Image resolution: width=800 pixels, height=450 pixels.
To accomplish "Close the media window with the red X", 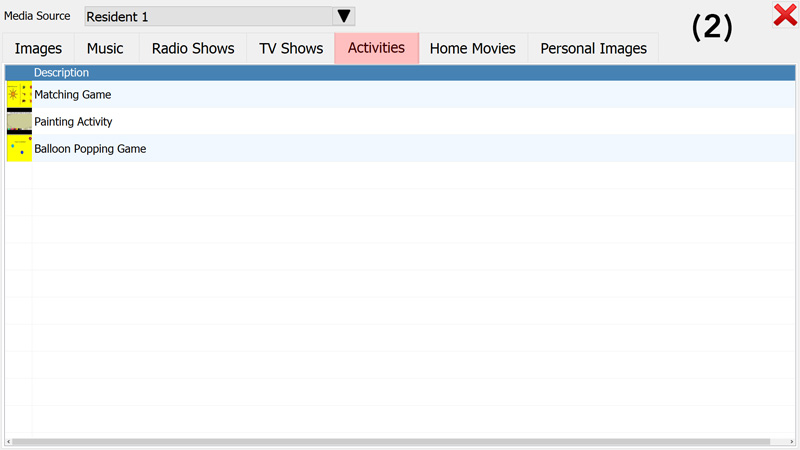I will tap(784, 15).
